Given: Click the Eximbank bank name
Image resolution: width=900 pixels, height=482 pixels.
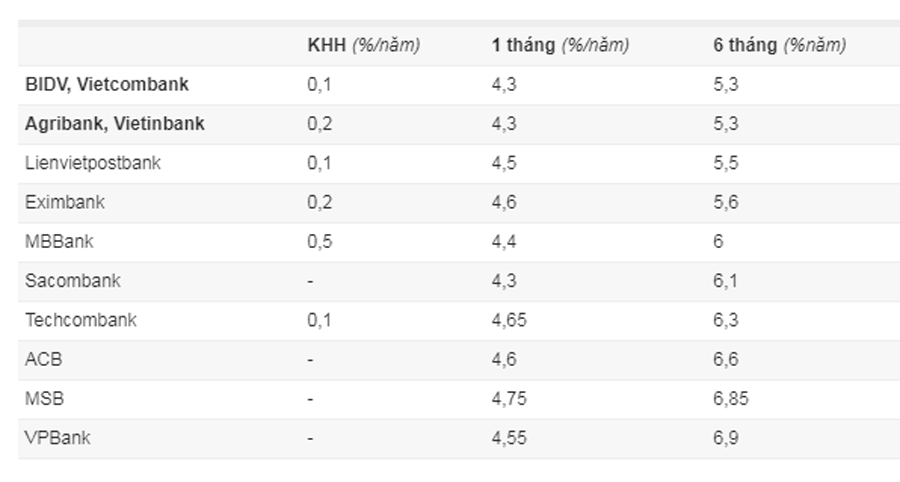Looking at the screenshot, I should (65, 202).
